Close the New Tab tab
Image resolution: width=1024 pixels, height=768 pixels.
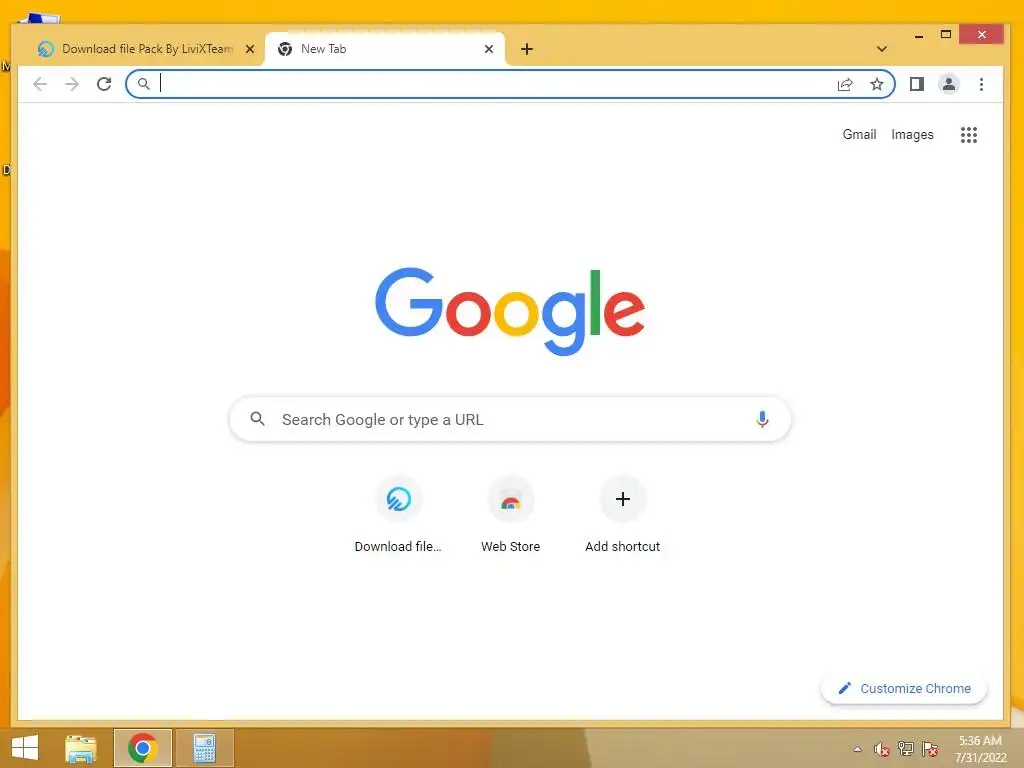click(x=488, y=49)
